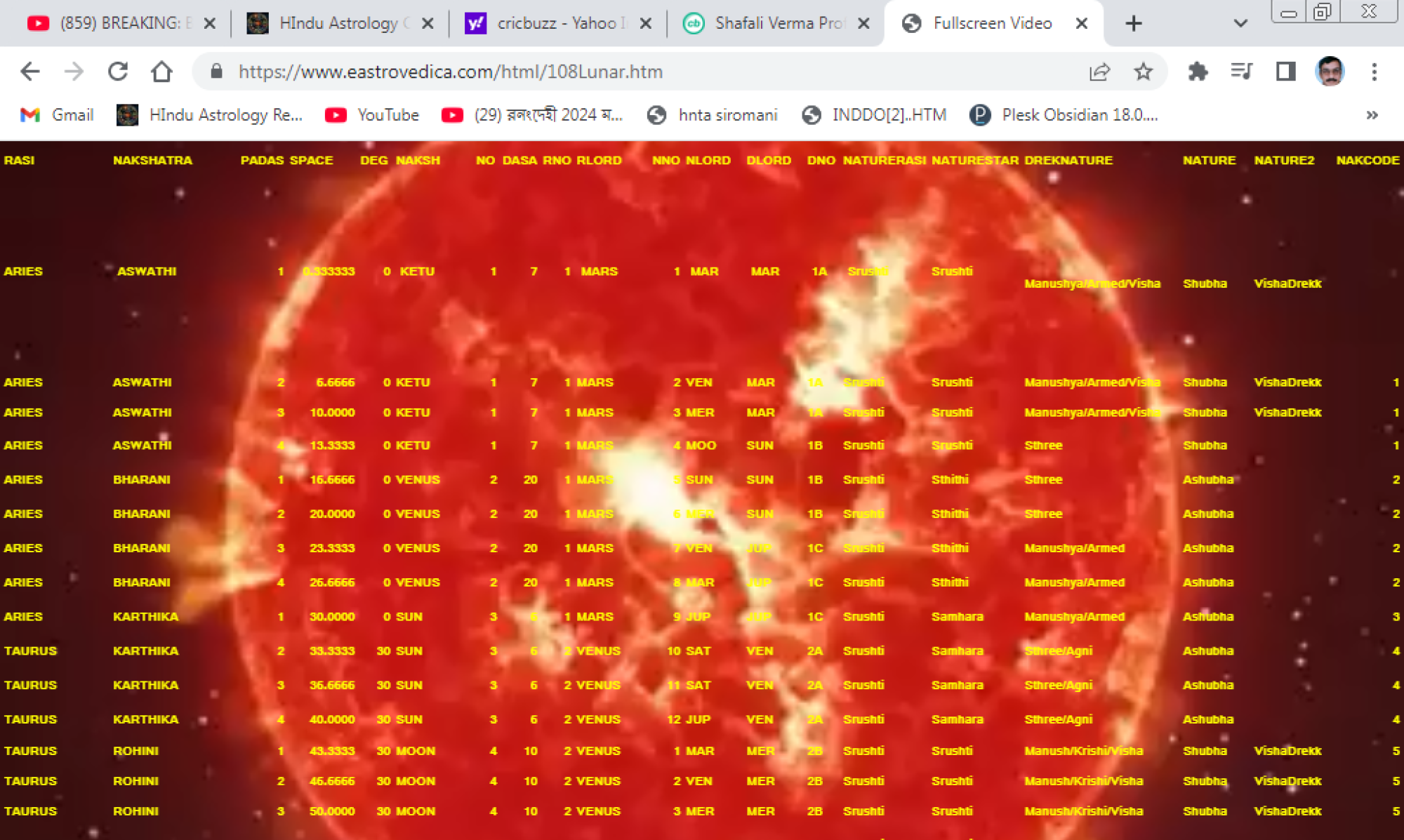Open the Plesk Obsidian bookmark
The width and height of the screenshot is (1404, 840).
pos(1064,115)
